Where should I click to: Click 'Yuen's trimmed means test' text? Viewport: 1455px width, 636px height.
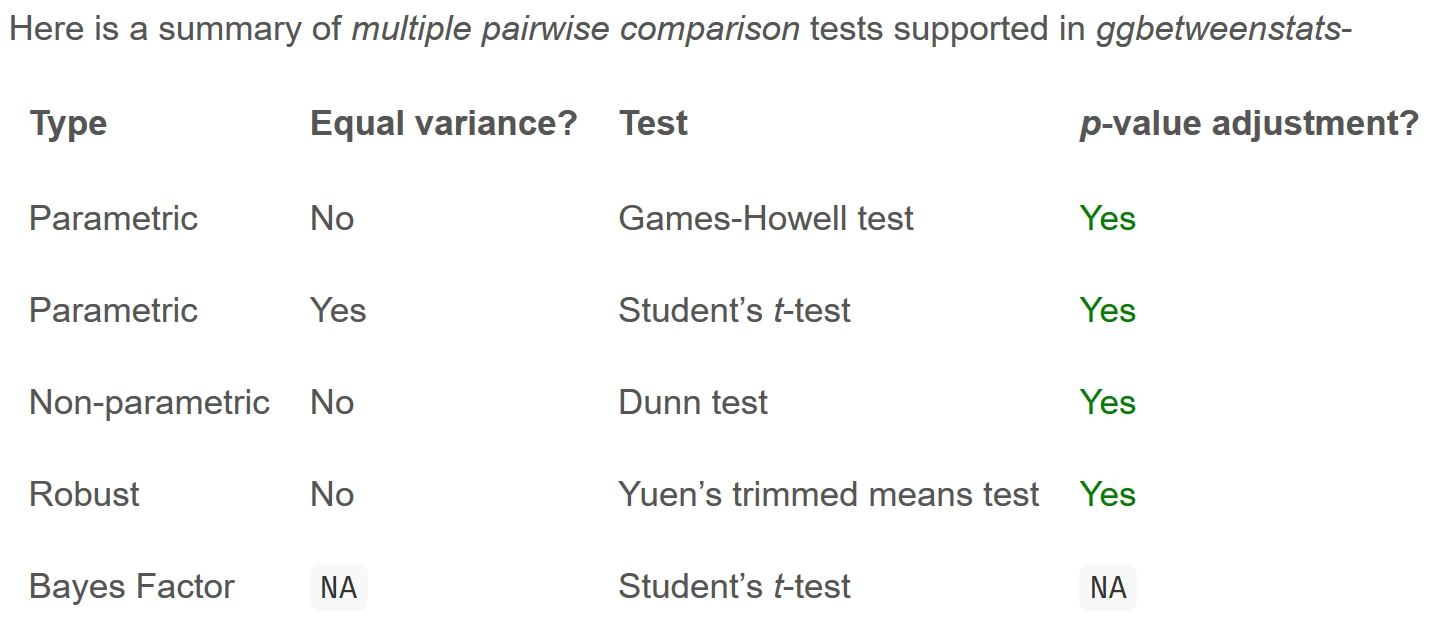tap(828, 494)
